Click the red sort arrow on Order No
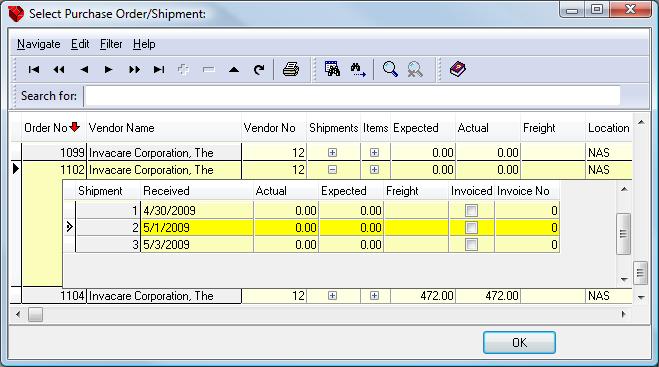The height and width of the screenshot is (367, 659). (x=75, y=127)
